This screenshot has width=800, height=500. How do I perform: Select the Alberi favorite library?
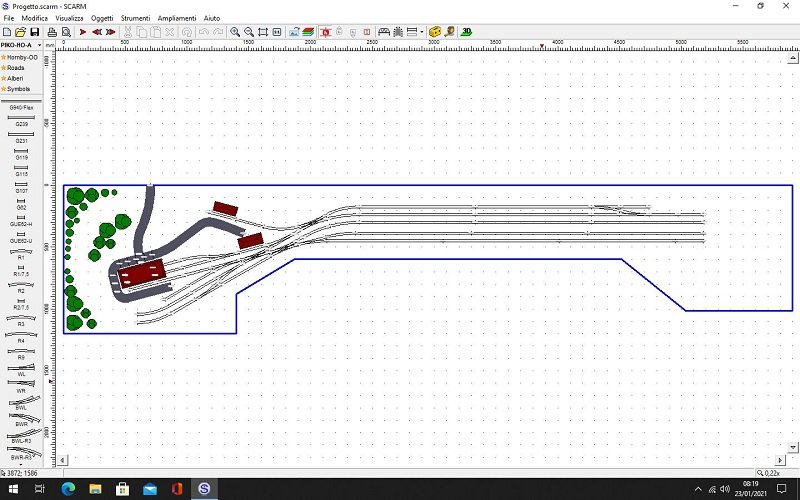[18, 78]
